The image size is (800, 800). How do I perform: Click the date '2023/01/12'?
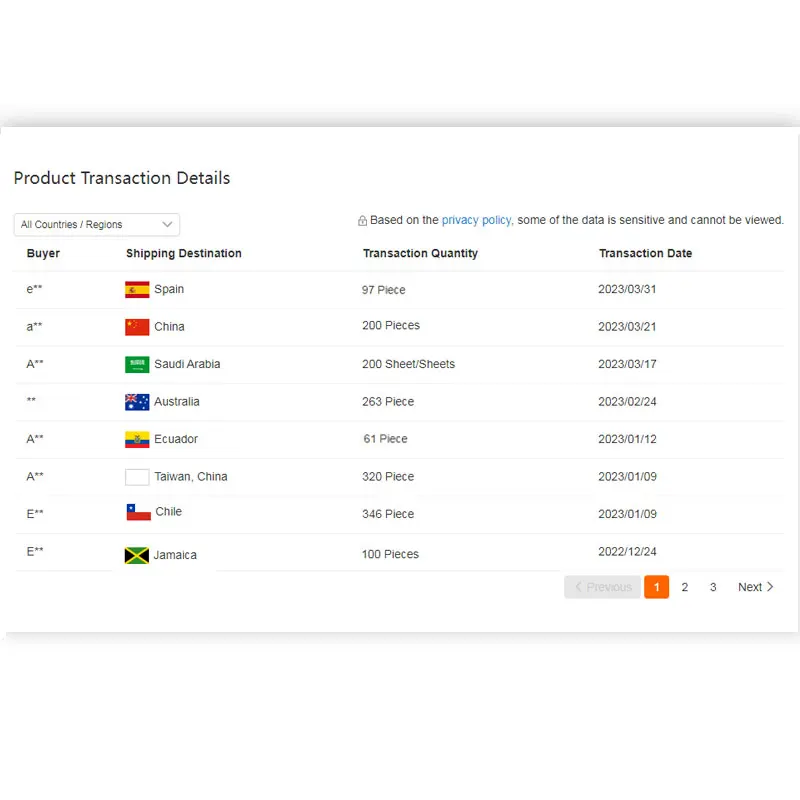(627, 439)
